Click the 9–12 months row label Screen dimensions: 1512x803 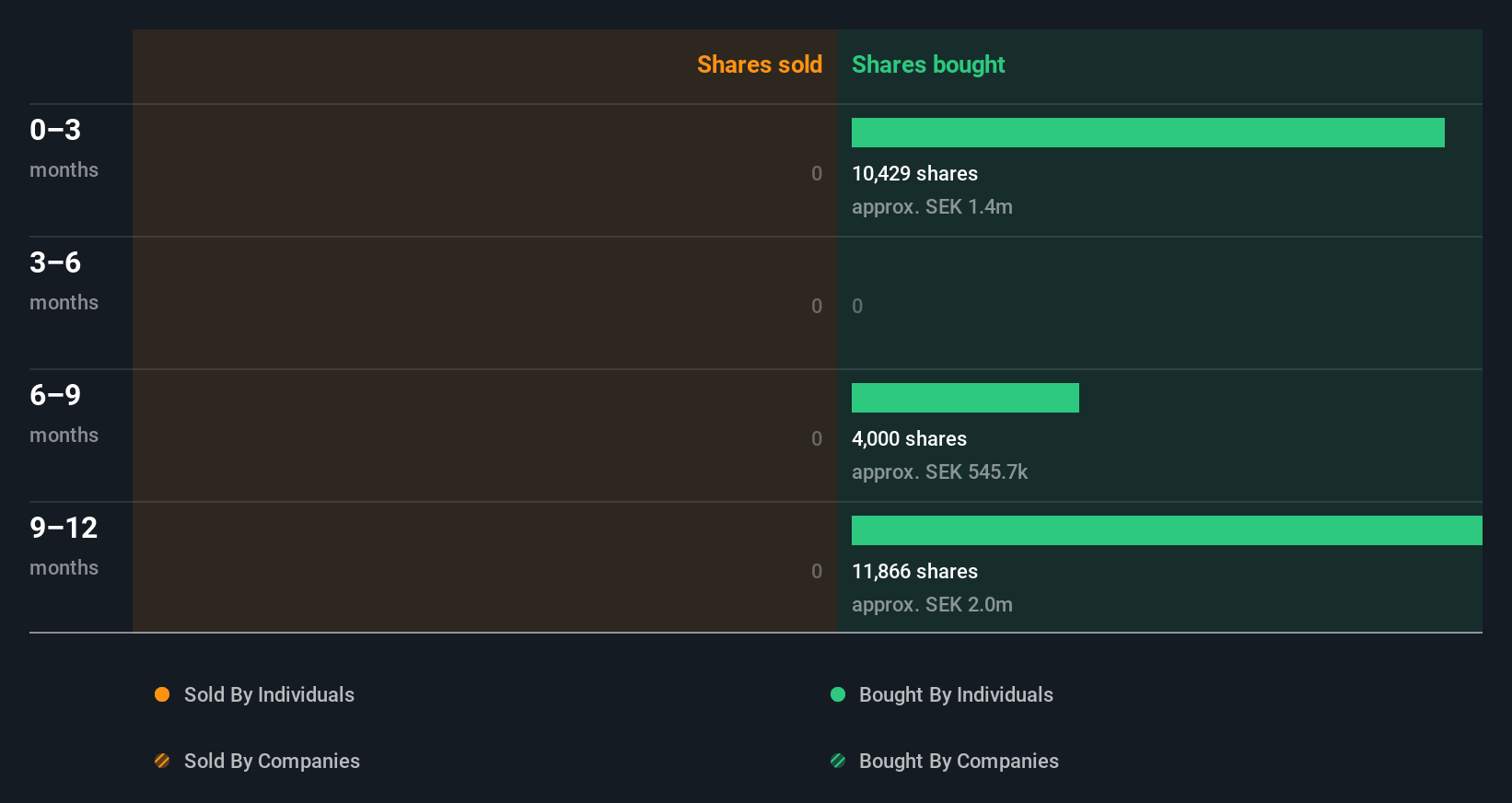tap(64, 546)
